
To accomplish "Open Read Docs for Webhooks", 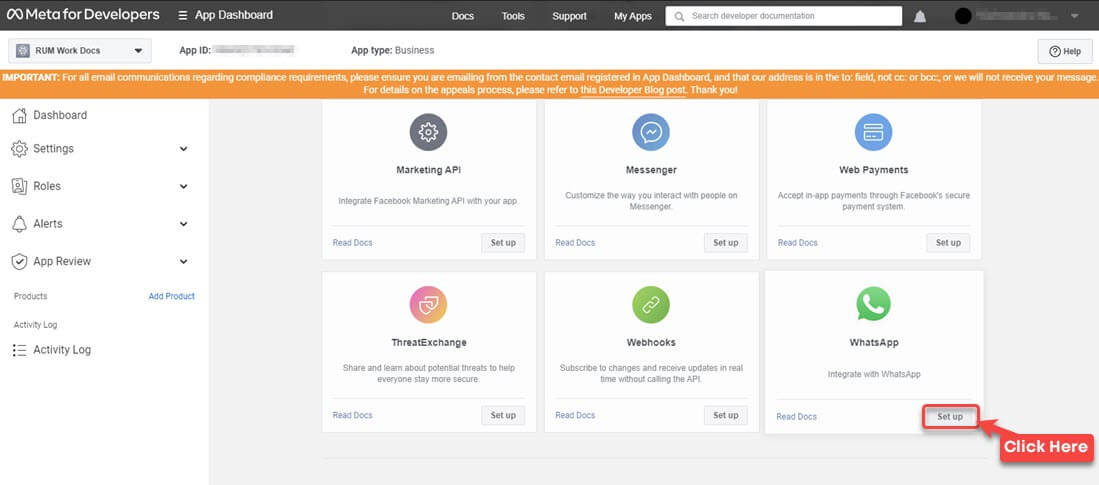I will coord(575,415).
